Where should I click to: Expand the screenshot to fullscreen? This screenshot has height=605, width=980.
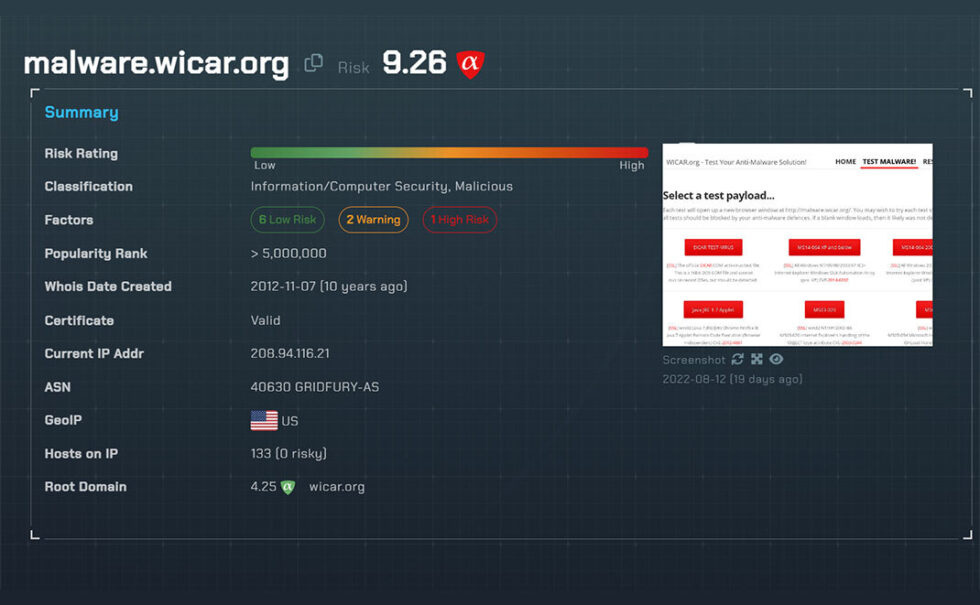point(756,359)
